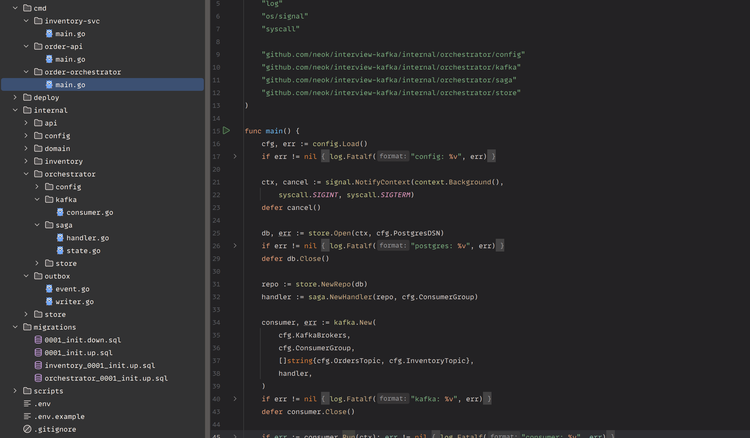The height and width of the screenshot is (438, 750).
Task: Collapse the order-orchestrator folder chevron
Action: (26, 72)
